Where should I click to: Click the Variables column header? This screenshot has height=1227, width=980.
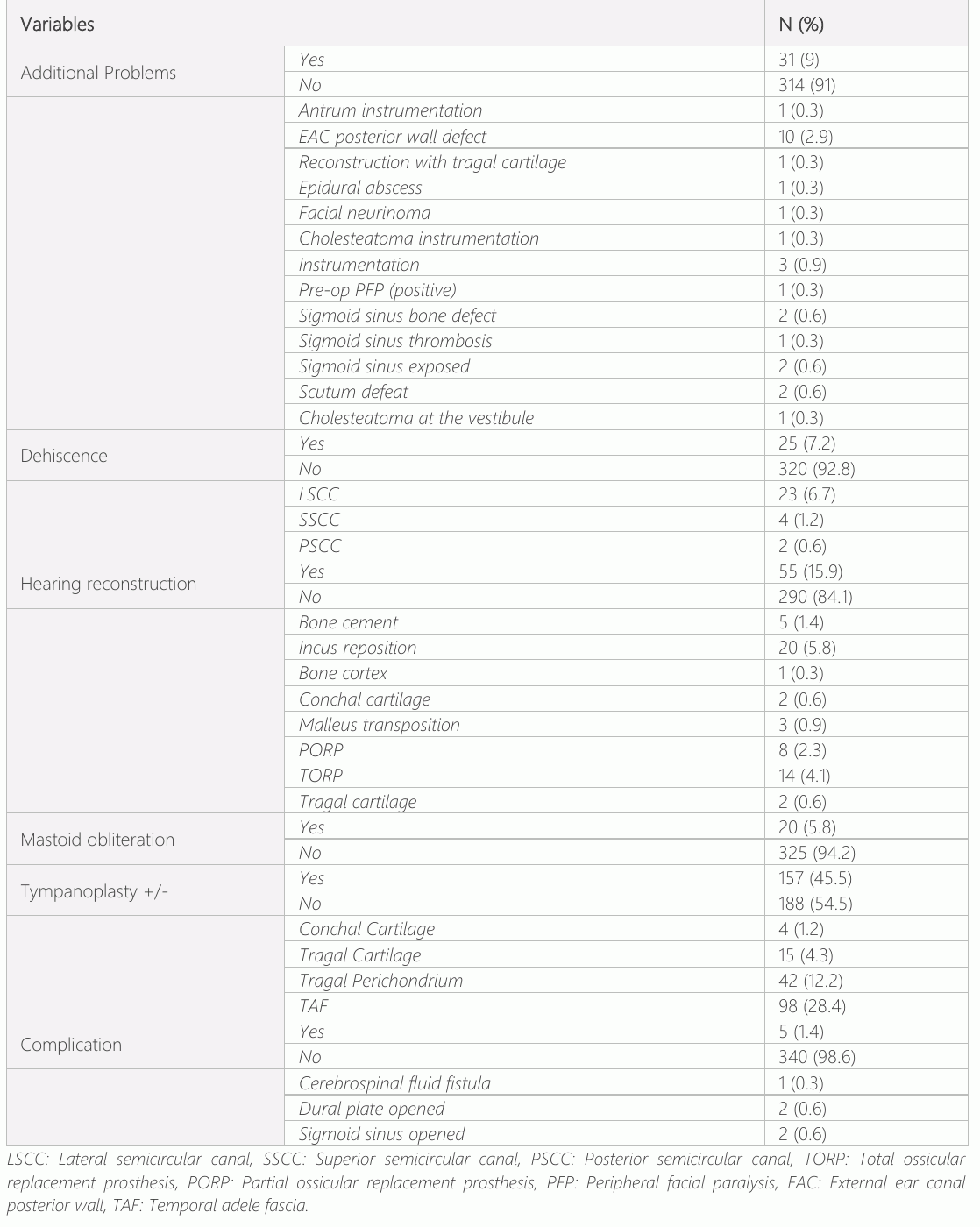point(58,25)
